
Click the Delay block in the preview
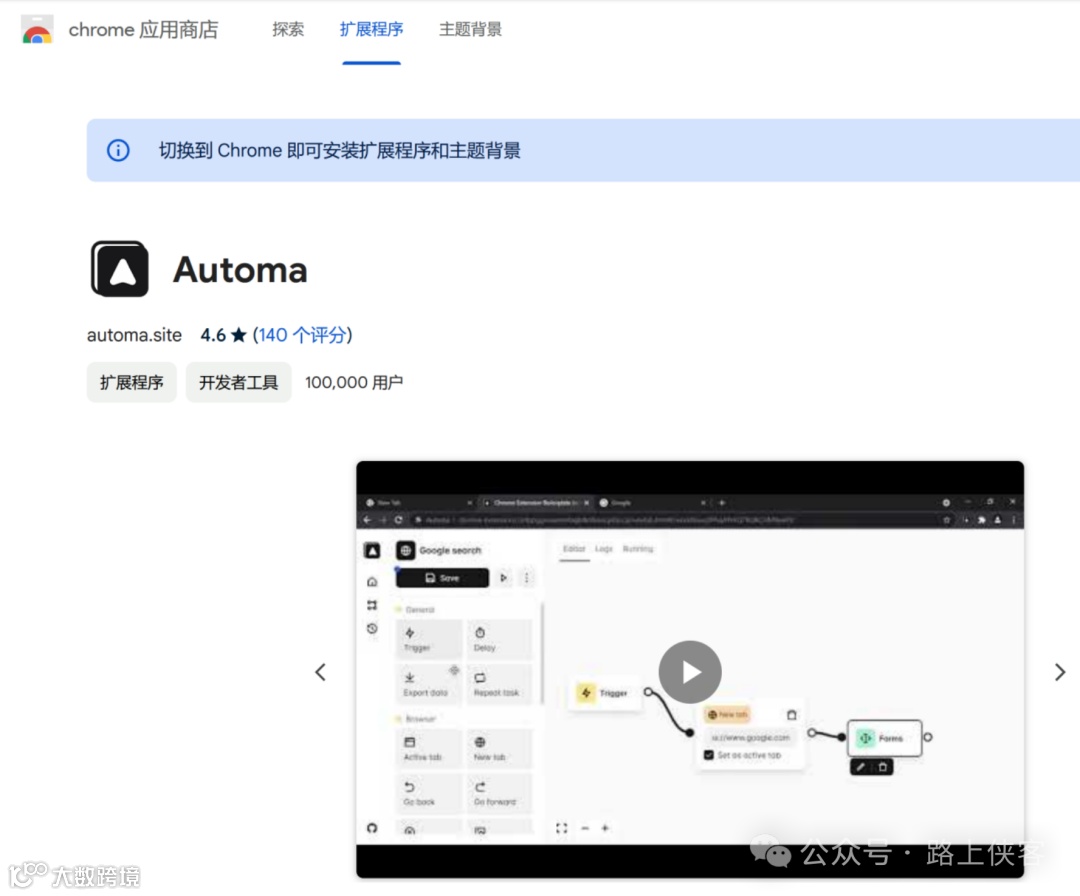point(499,639)
